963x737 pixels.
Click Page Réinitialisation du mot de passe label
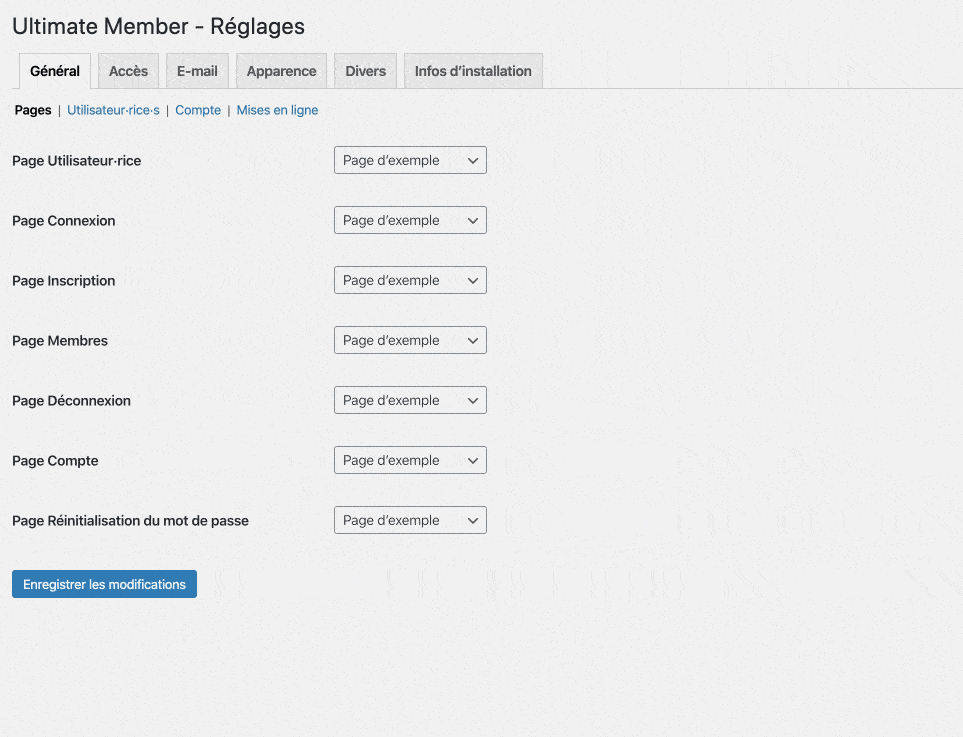(131, 521)
